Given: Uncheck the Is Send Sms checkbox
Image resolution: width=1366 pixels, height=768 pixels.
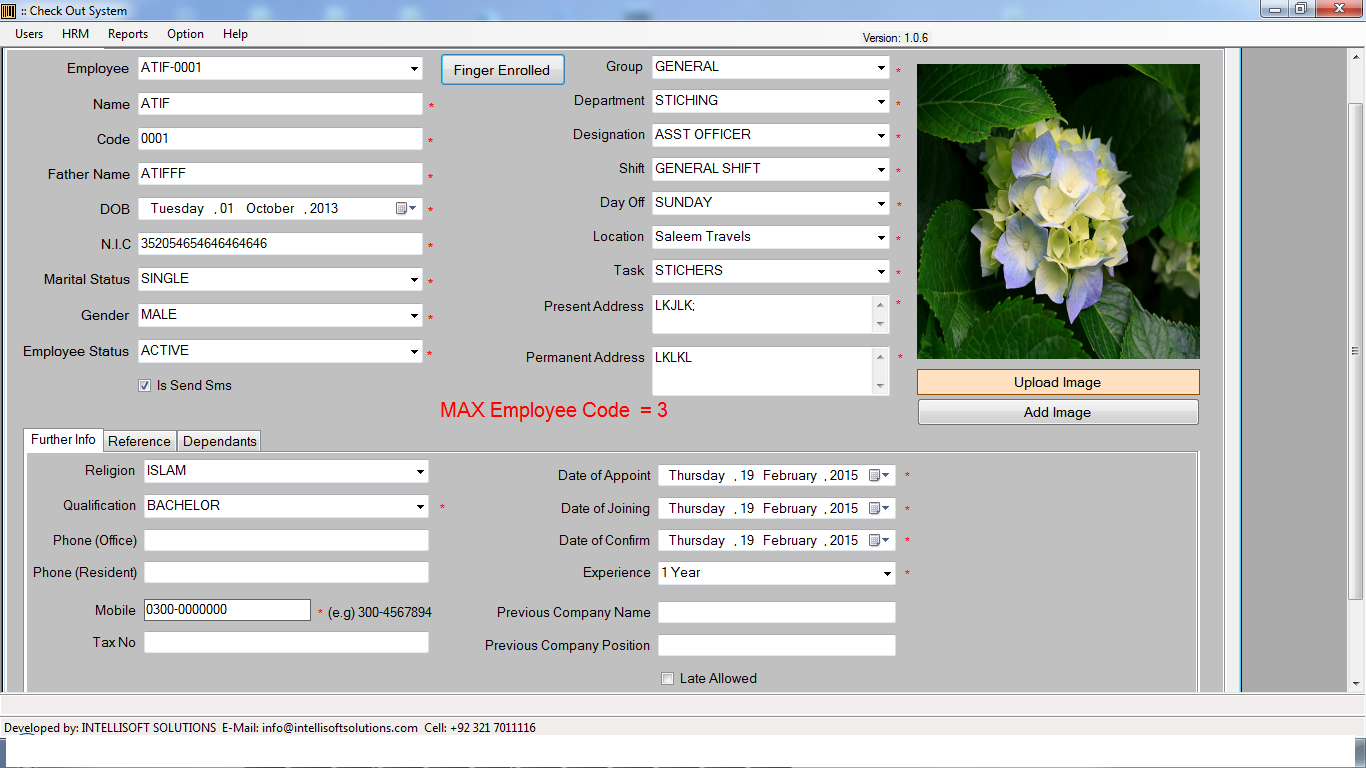Looking at the screenshot, I should [145, 386].
